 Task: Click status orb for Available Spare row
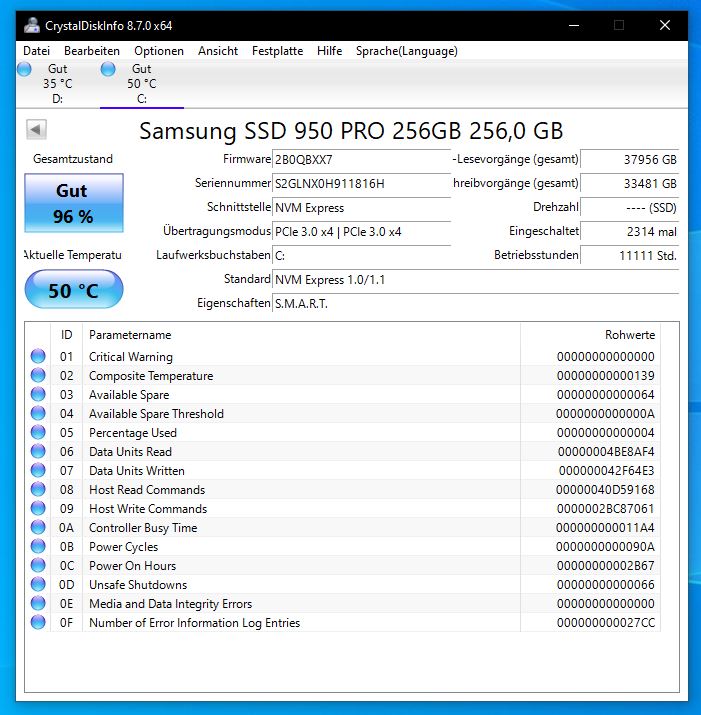(x=38, y=394)
